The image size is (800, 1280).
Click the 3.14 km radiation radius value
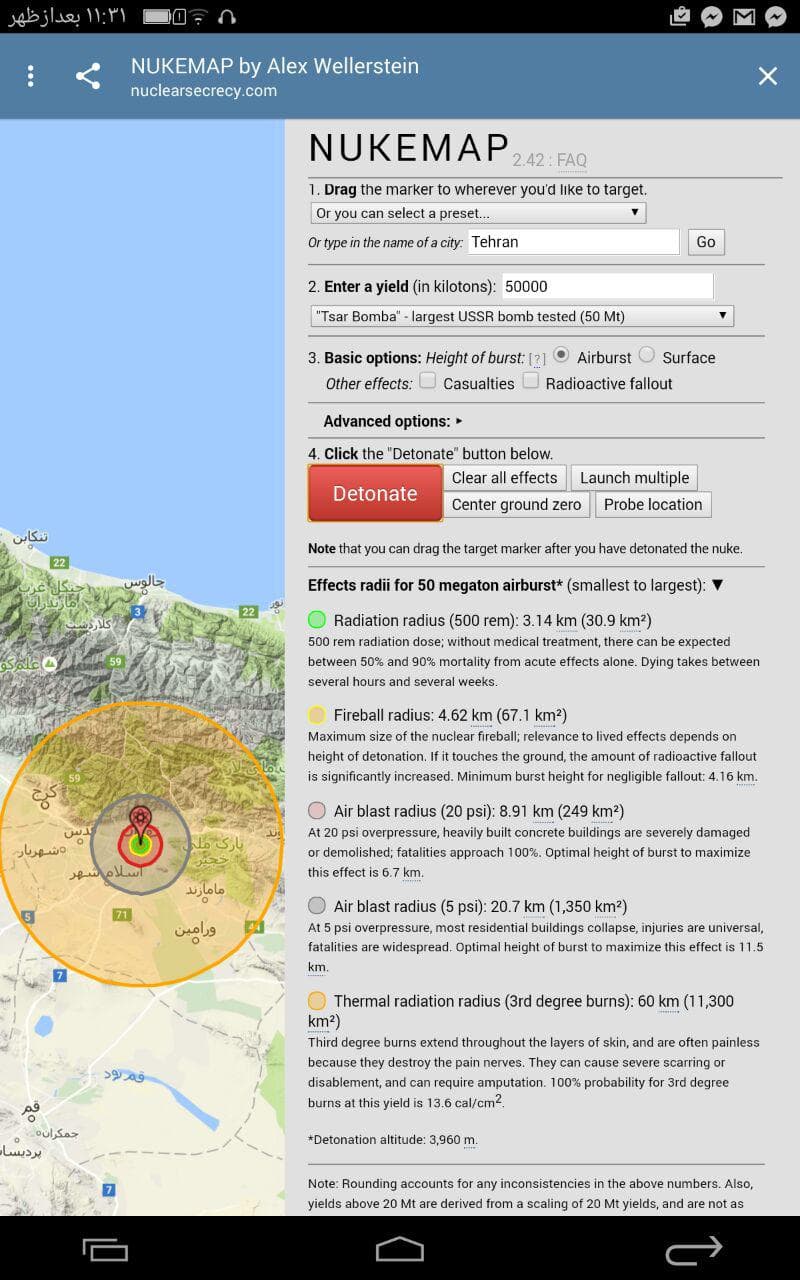(552, 621)
